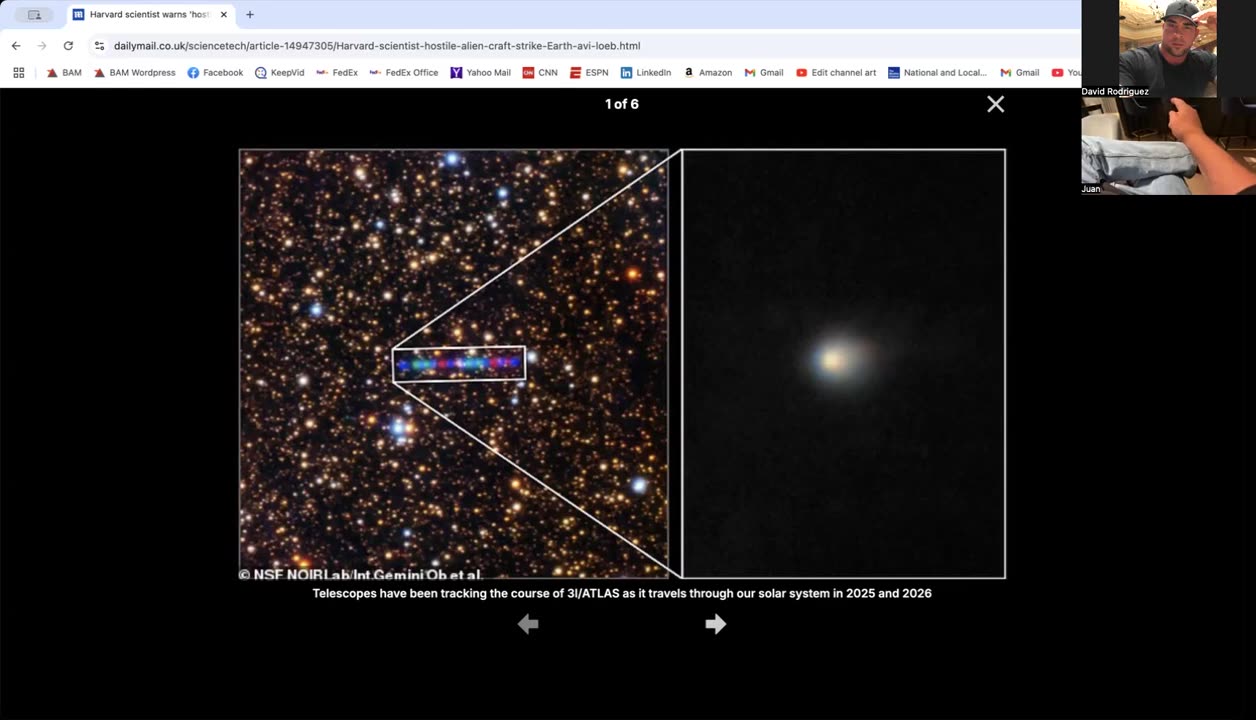Go forward in browser history
The width and height of the screenshot is (1256, 720).
pos(42,46)
